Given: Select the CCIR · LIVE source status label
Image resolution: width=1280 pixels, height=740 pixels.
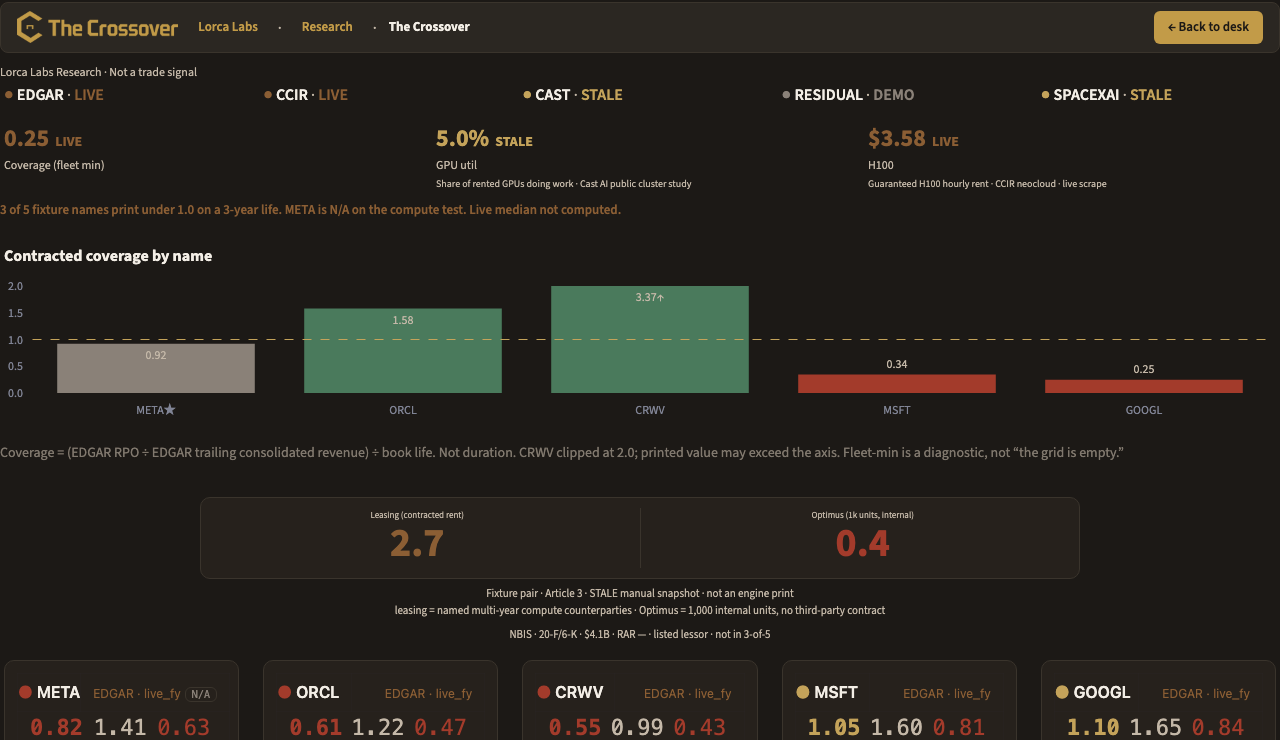Looking at the screenshot, I should coord(312,95).
